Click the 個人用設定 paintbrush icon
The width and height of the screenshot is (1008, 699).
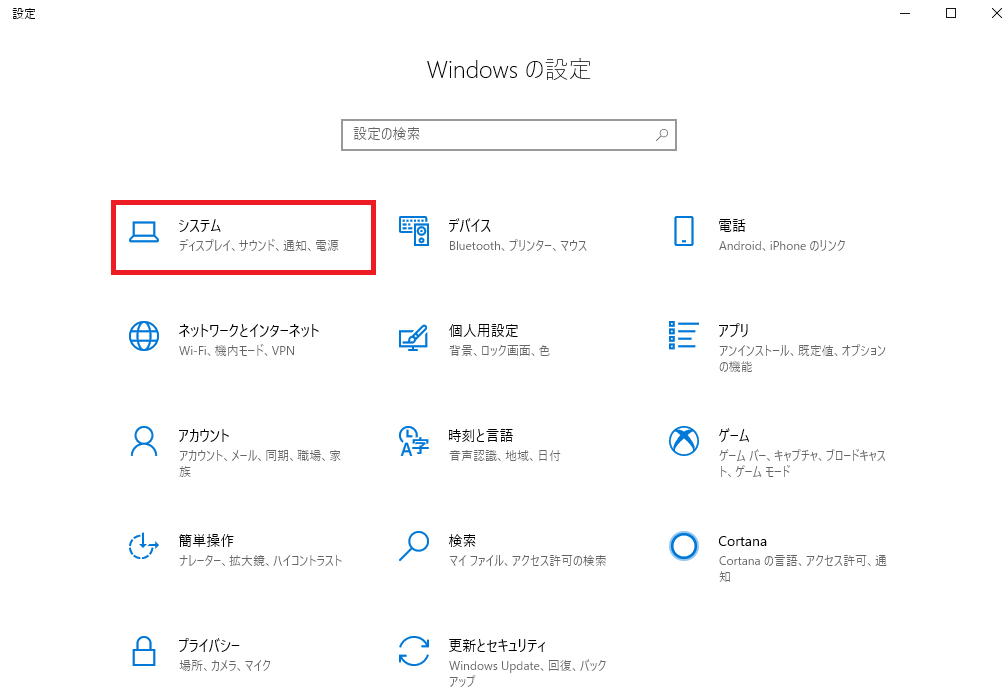(x=413, y=338)
